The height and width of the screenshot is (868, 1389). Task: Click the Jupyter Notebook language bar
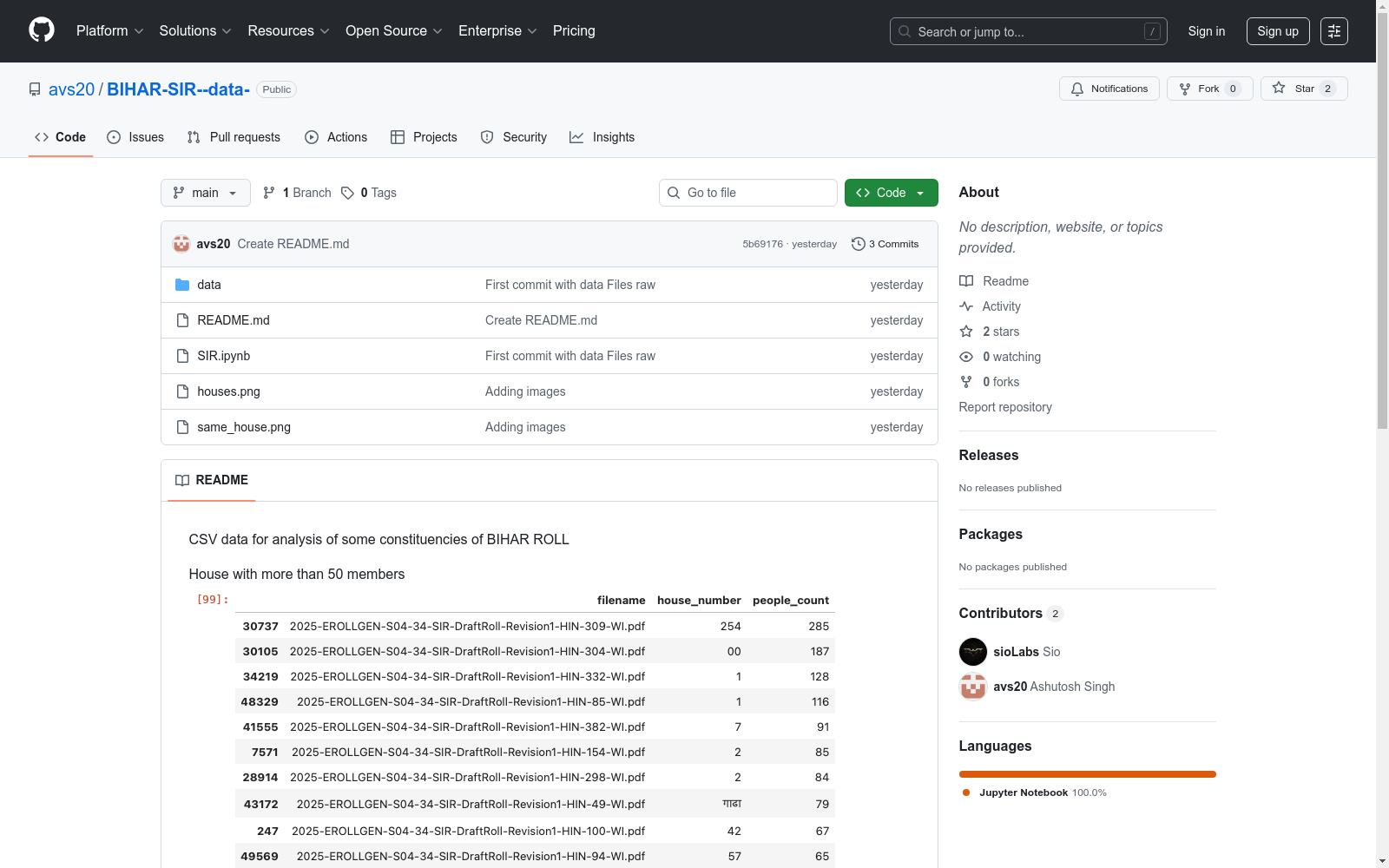1088,774
